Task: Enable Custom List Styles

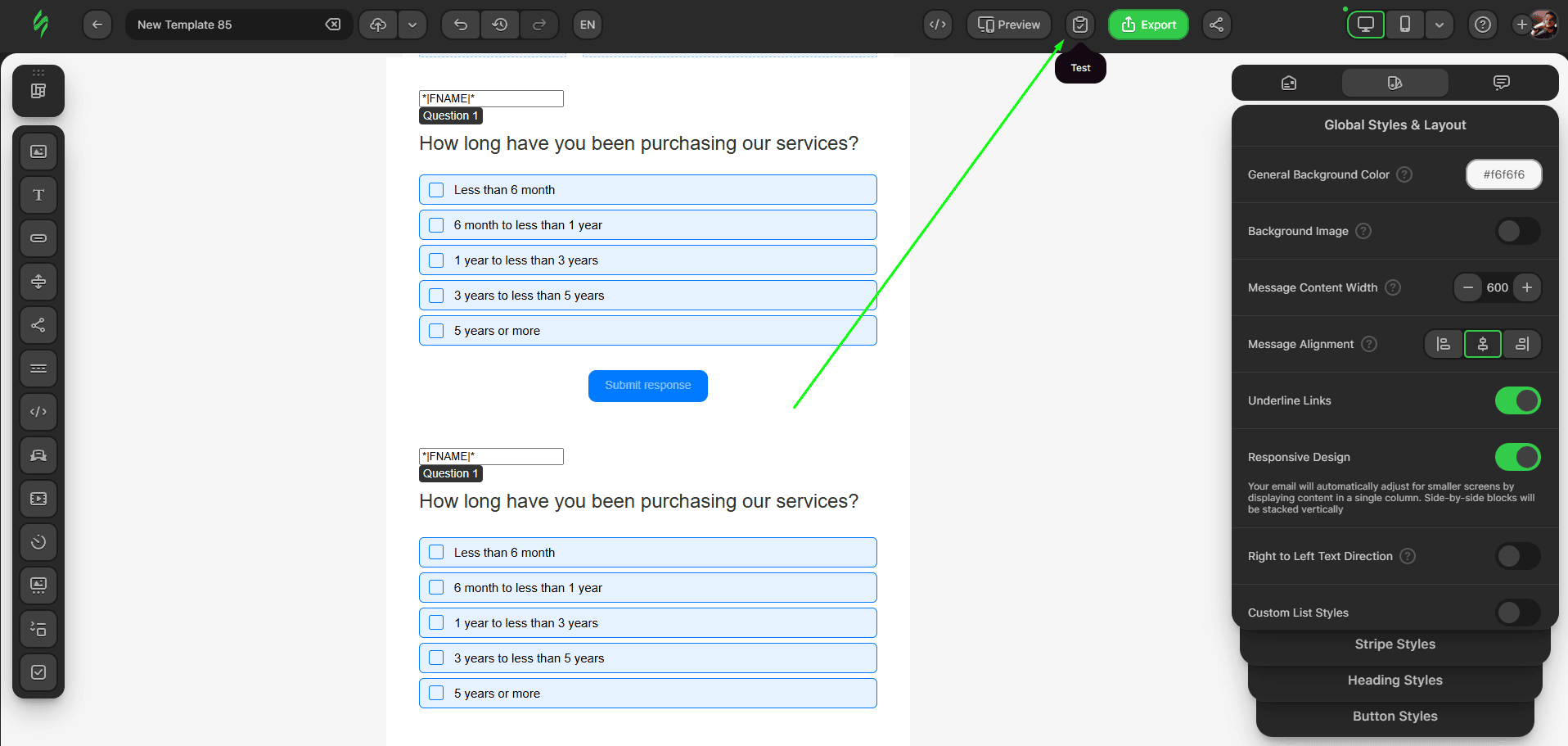Action: 1517,613
